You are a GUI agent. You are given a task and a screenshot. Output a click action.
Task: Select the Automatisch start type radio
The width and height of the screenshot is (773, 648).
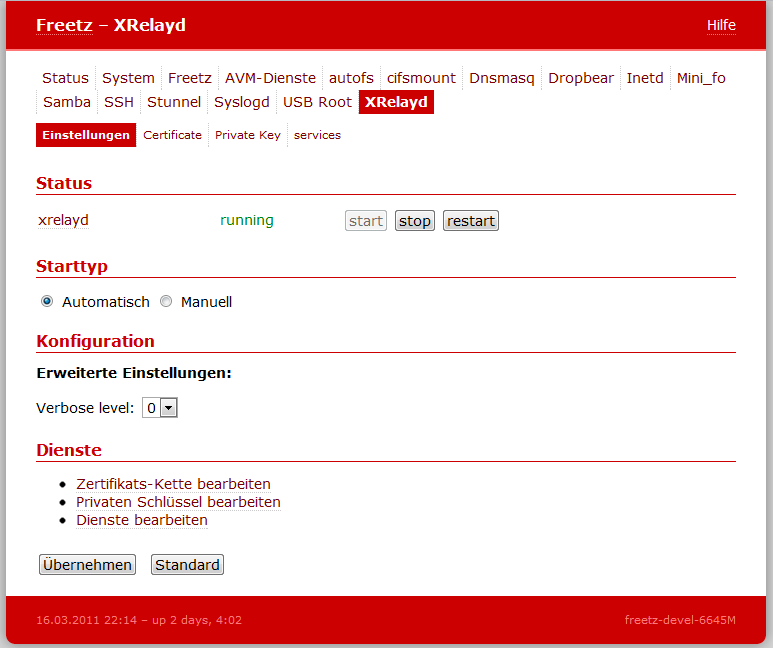click(x=47, y=301)
